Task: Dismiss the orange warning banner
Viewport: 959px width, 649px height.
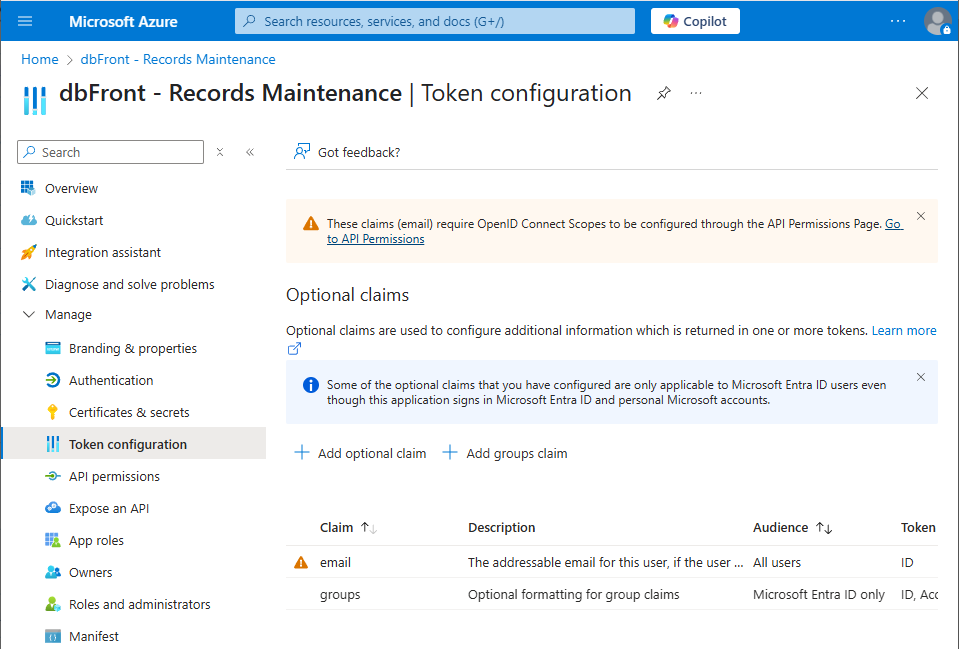Action: pyautogui.click(x=921, y=216)
